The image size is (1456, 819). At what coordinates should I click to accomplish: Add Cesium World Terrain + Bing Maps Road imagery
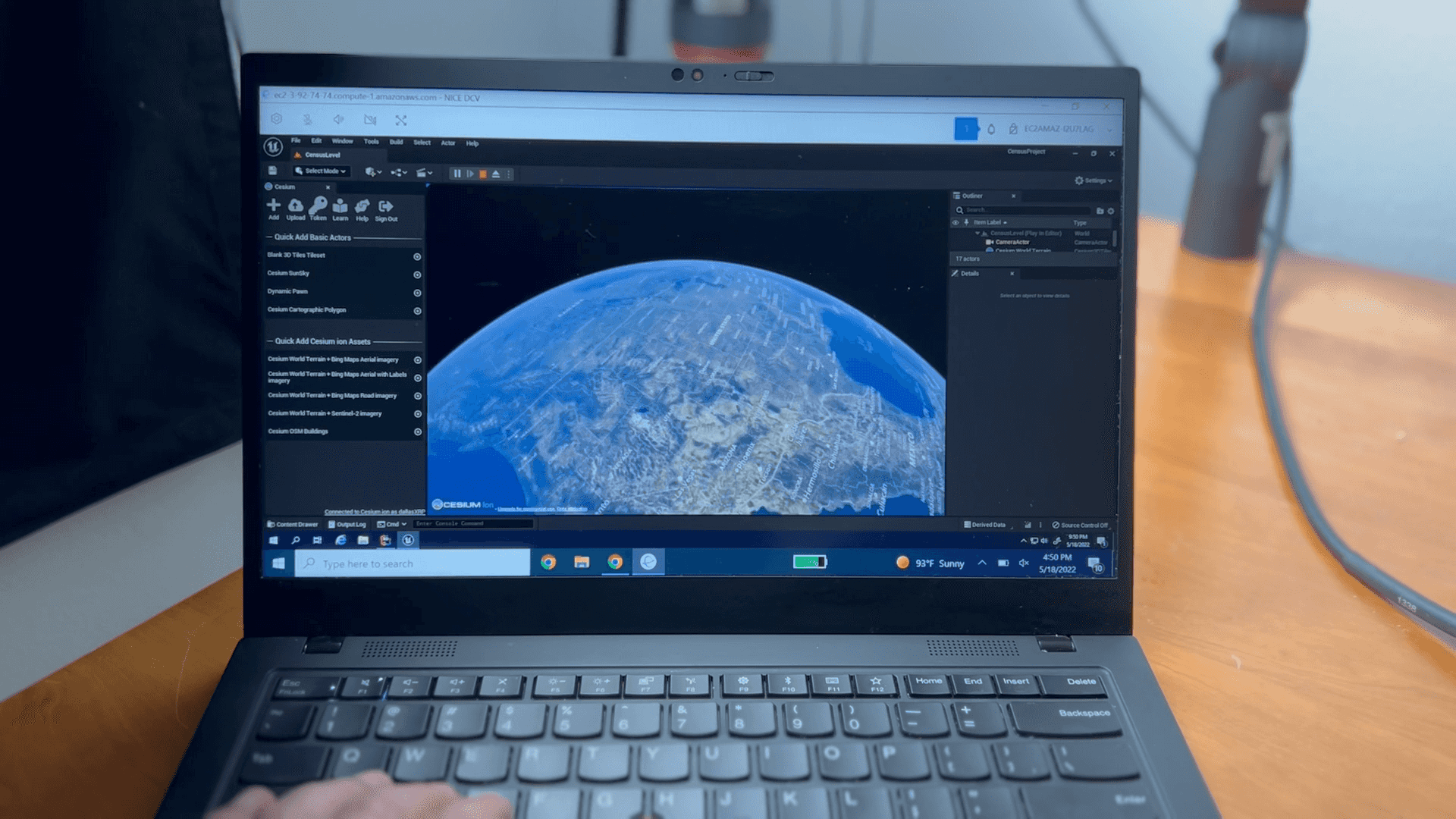[x=417, y=396]
